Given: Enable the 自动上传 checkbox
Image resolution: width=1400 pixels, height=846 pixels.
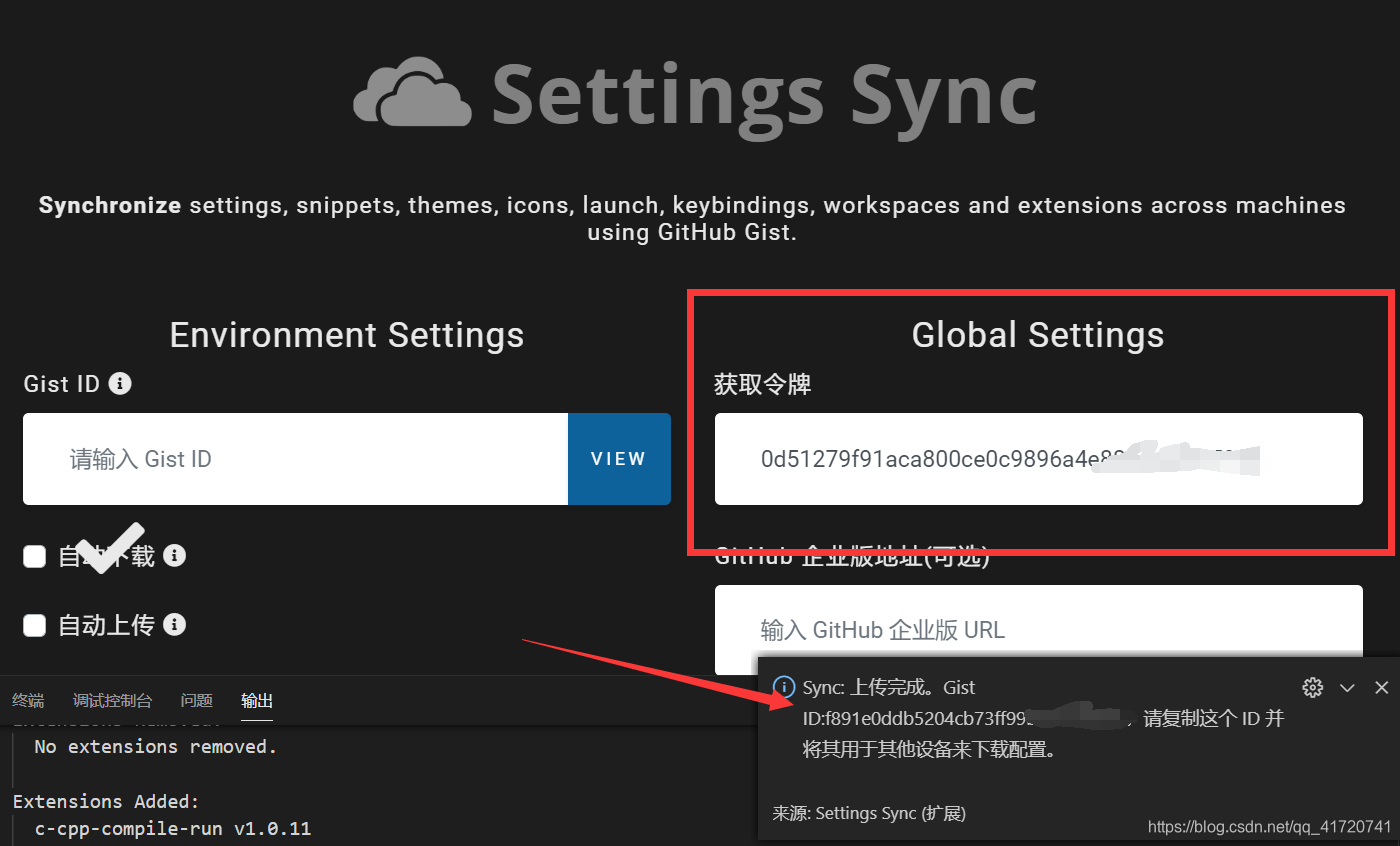Looking at the screenshot, I should click(x=35, y=626).
